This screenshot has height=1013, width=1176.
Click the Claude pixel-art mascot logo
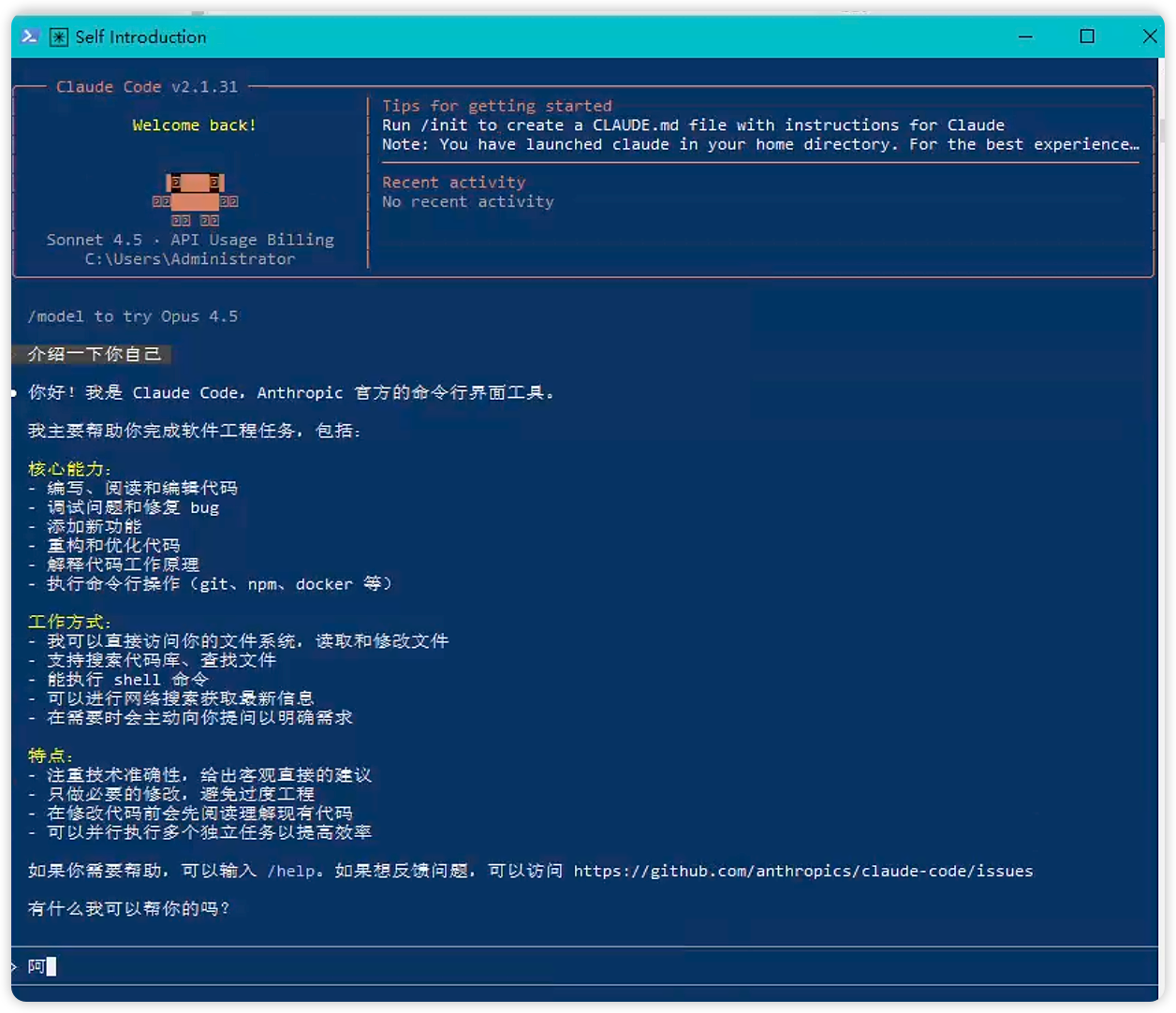click(196, 200)
